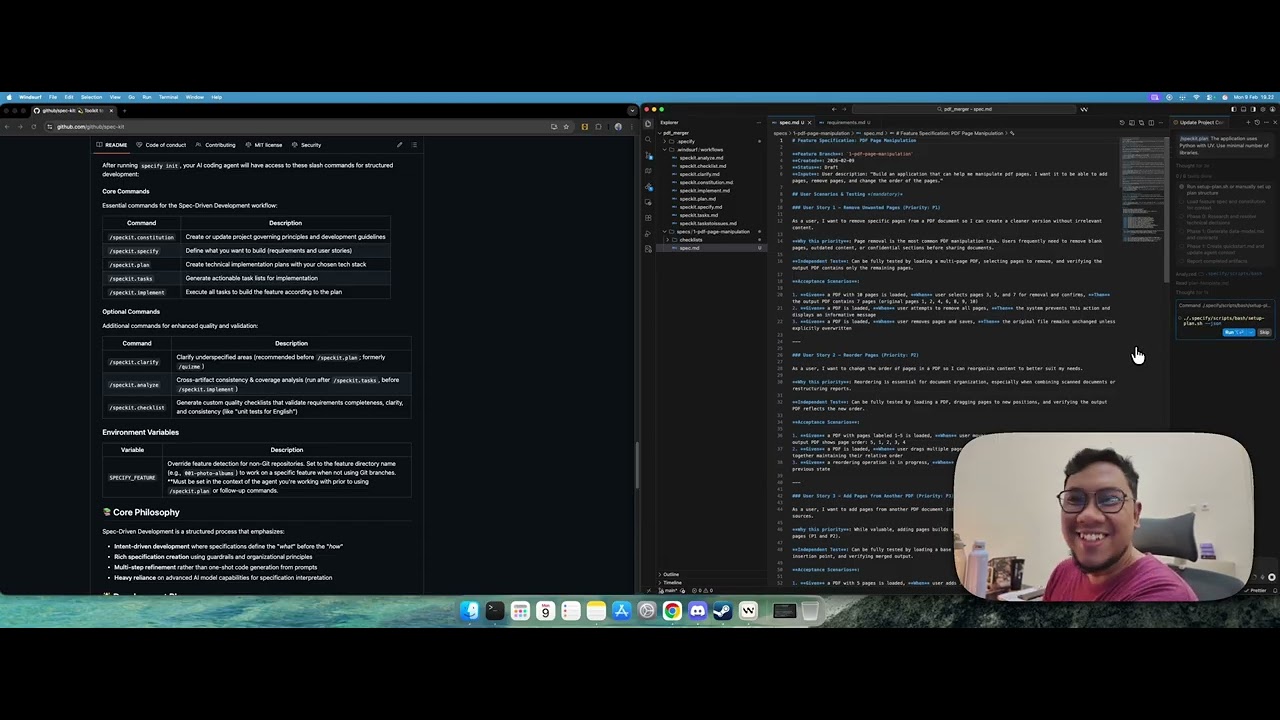Open speckit.constitution.md file
Image resolution: width=1280 pixels, height=720 pixels.
point(706,182)
